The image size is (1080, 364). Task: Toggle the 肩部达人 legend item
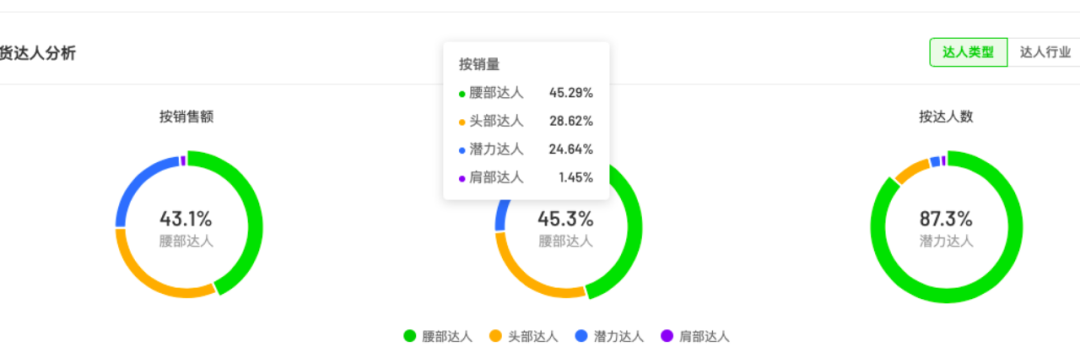(694, 336)
